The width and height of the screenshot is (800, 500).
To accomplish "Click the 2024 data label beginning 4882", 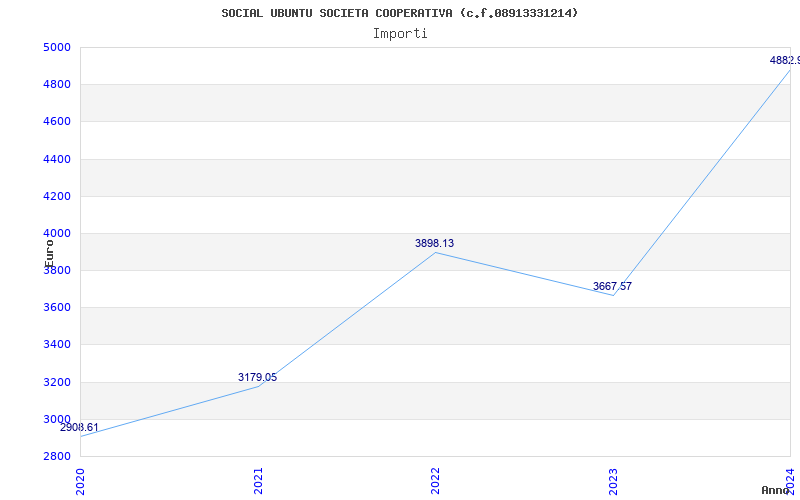I will point(785,60).
